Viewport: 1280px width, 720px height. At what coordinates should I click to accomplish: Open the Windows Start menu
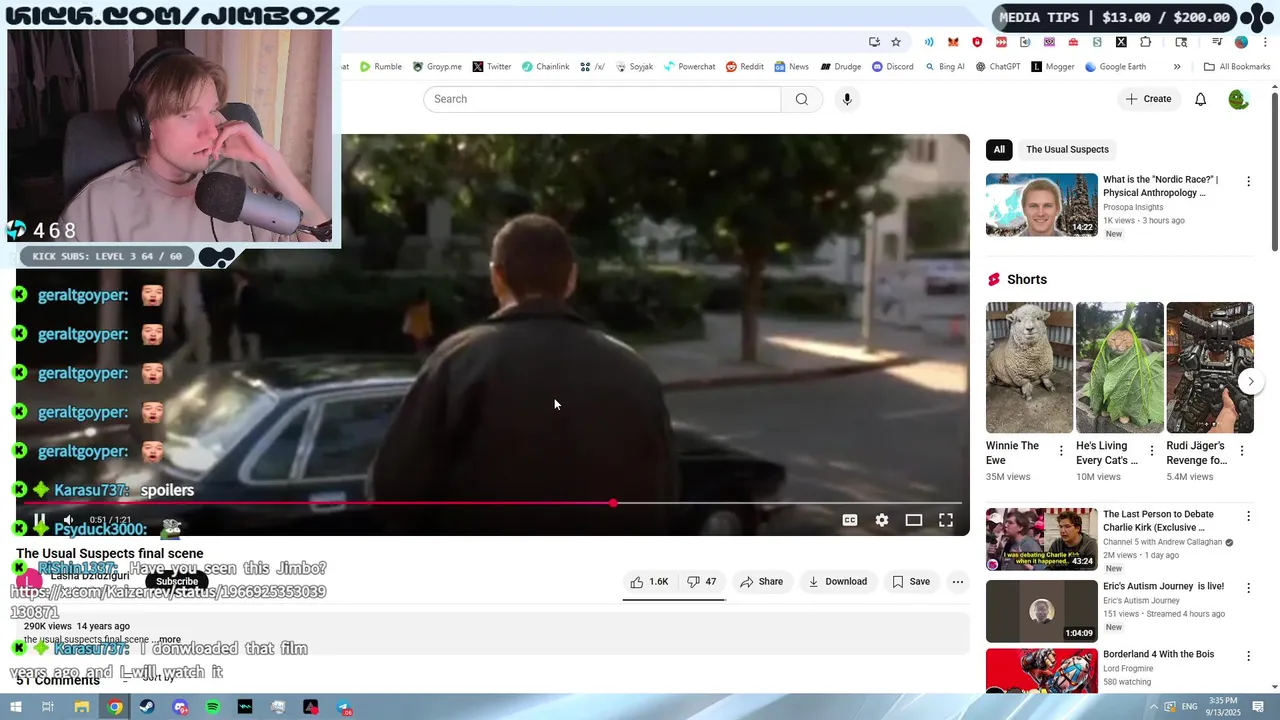click(x=15, y=707)
